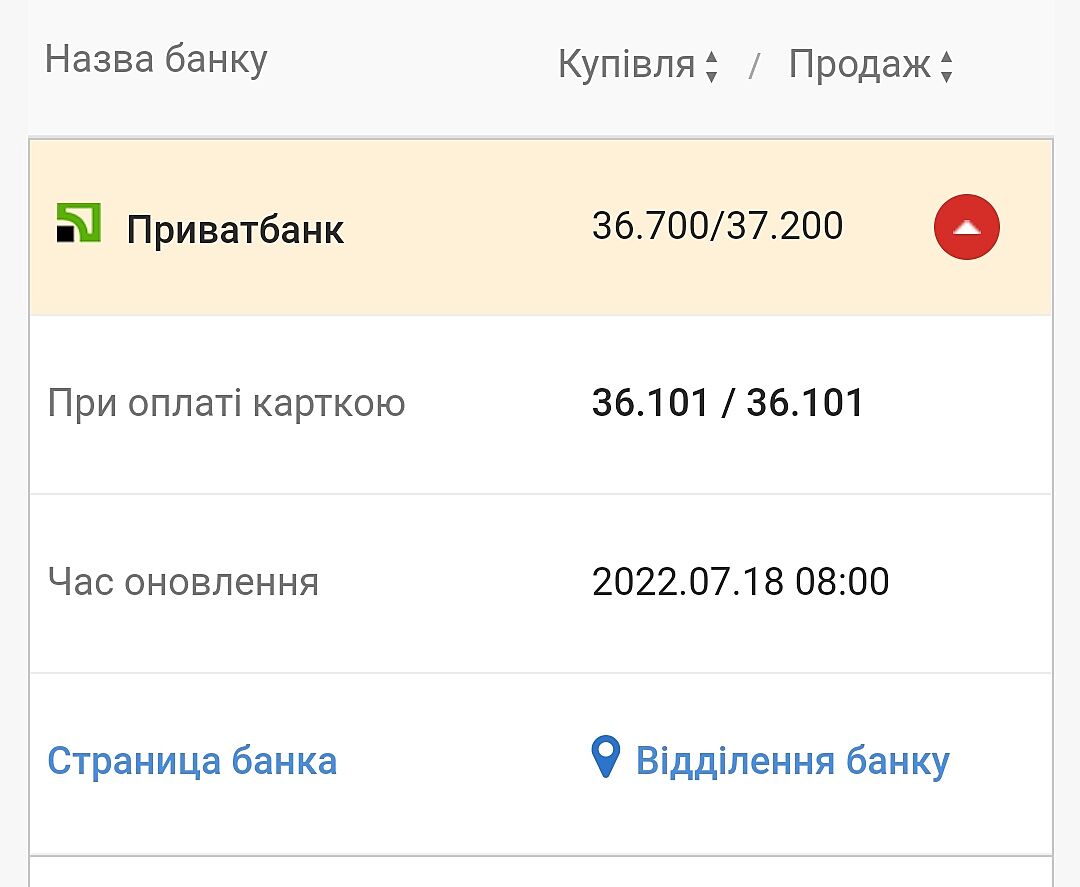Select the Приватбанк bank name
This screenshot has height=887, width=1080.
[x=235, y=230]
